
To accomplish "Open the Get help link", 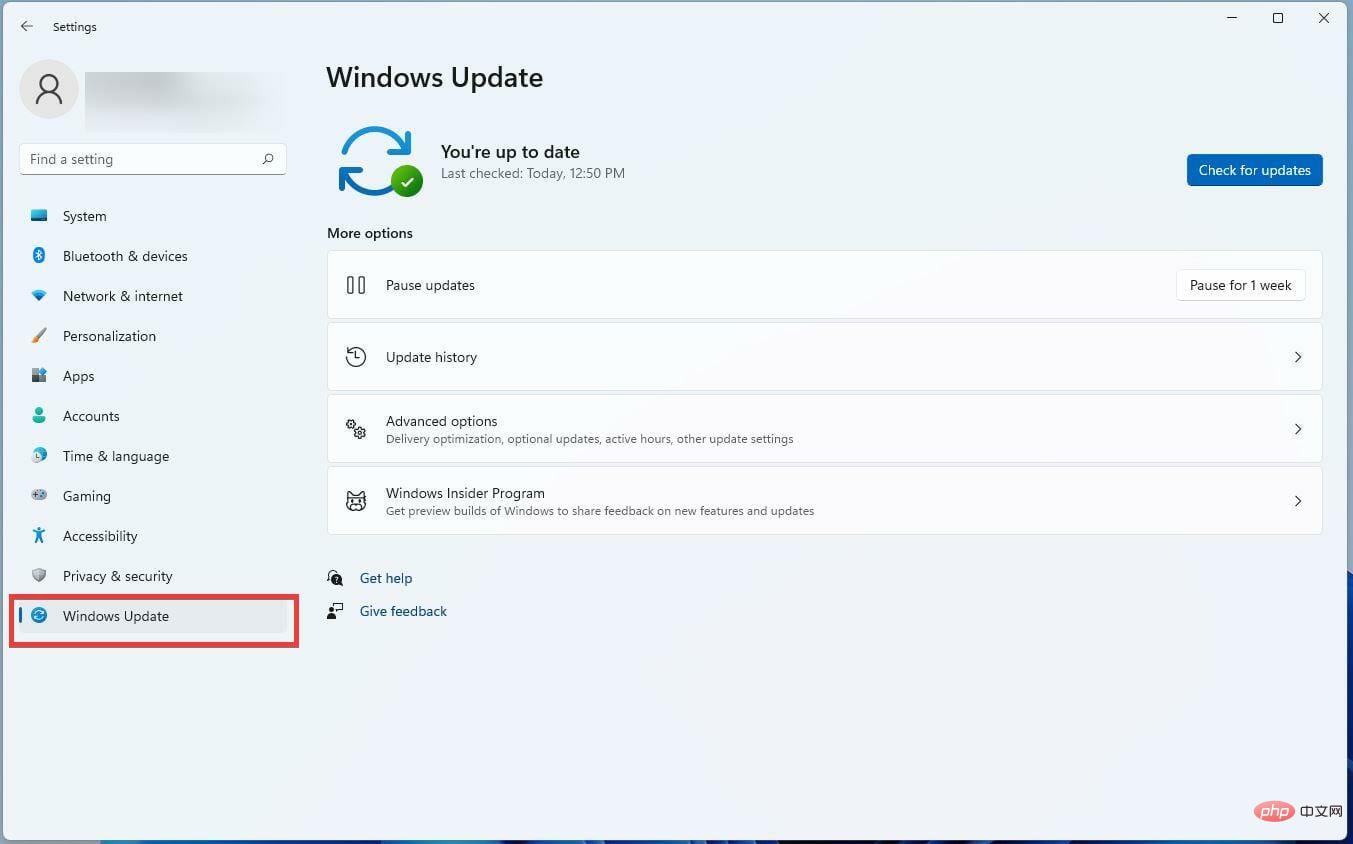I will (x=386, y=578).
